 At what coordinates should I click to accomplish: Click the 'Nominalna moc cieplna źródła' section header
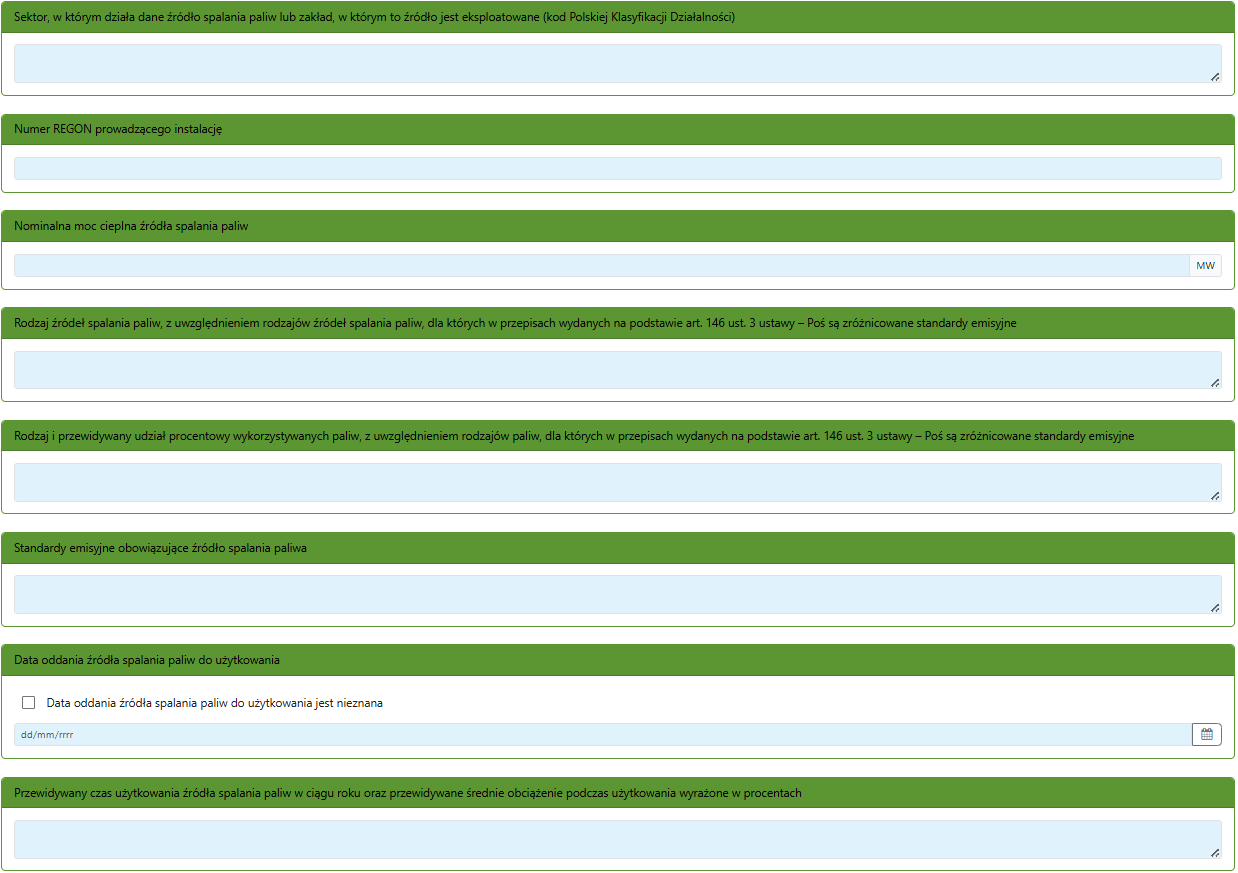pos(131,226)
